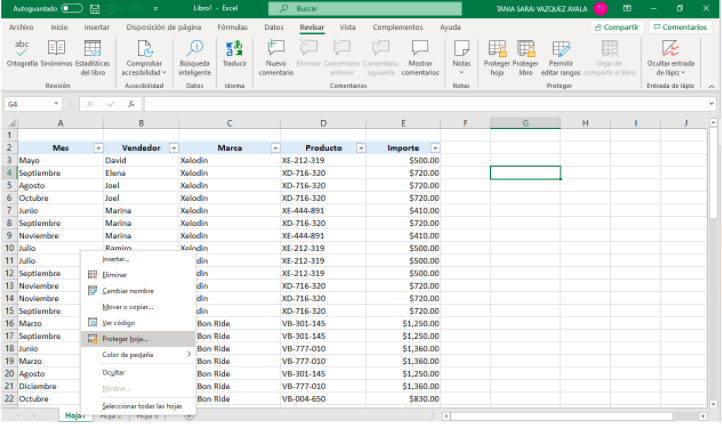The image size is (722, 424).
Task: Open Permitir editar rangos
Action: click(561, 58)
